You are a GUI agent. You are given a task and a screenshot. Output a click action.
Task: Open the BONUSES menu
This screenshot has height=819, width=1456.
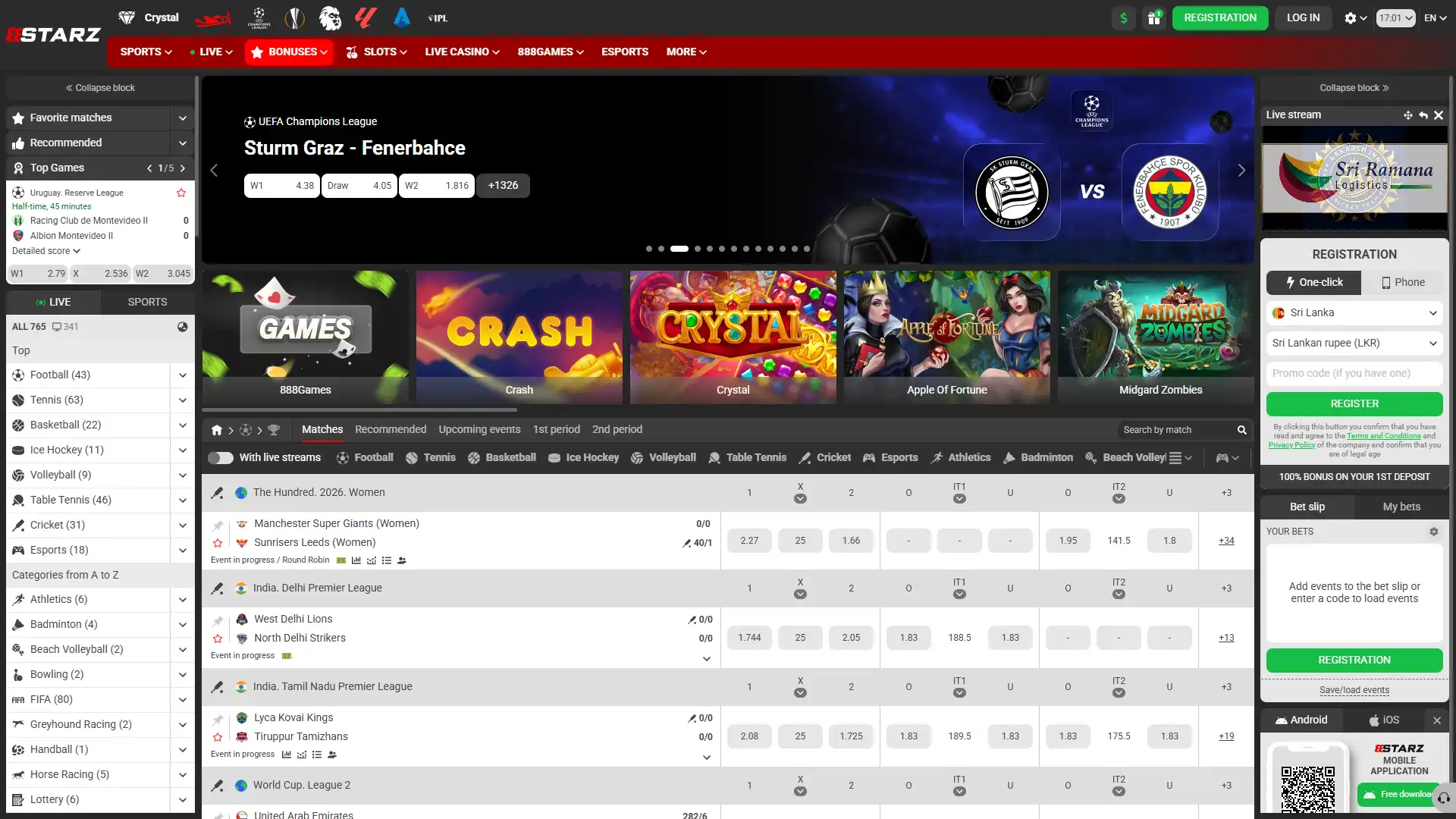click(289, 52)
